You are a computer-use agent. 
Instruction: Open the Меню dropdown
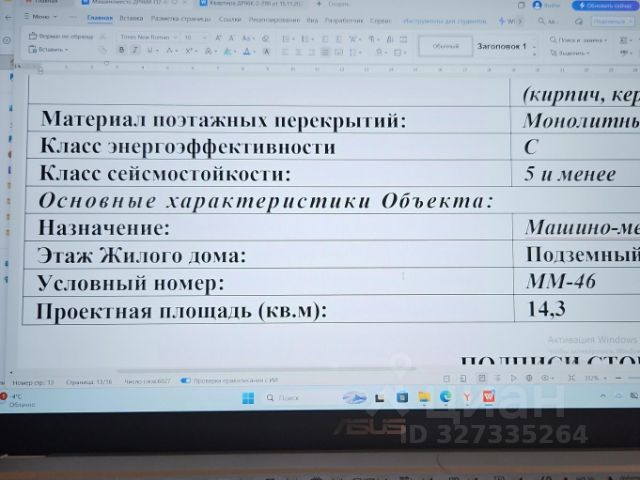tap(40, 17)
